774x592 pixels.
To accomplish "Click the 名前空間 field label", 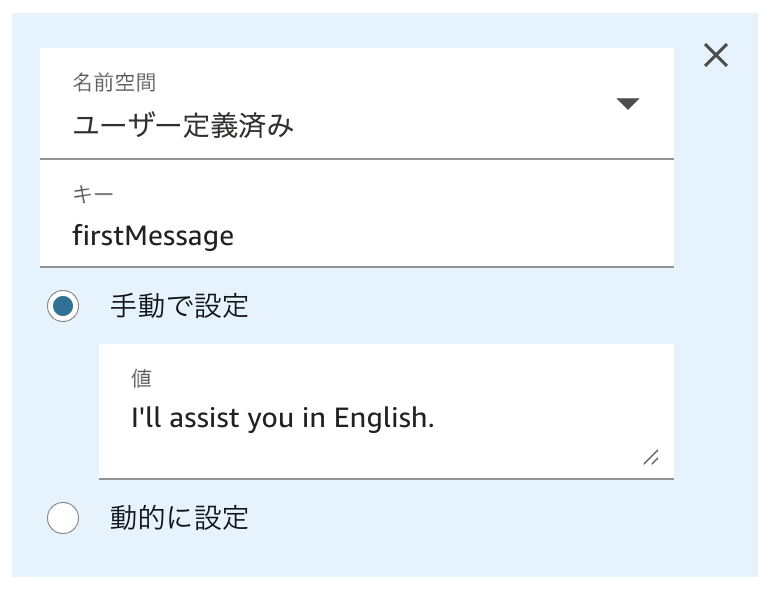I will coord(114,82).
